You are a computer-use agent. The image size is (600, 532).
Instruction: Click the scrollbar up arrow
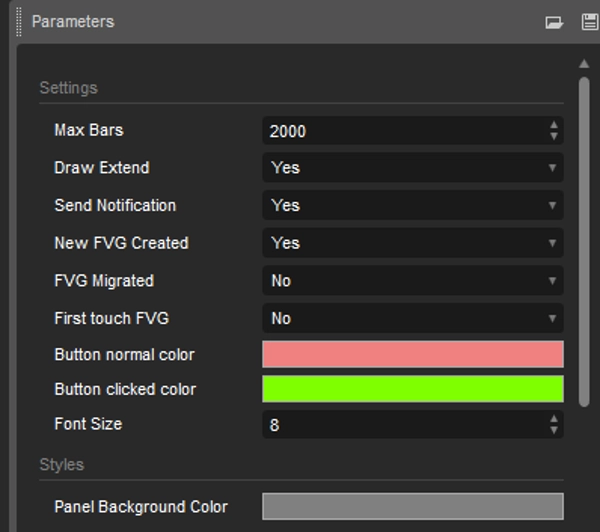point(584,64)
